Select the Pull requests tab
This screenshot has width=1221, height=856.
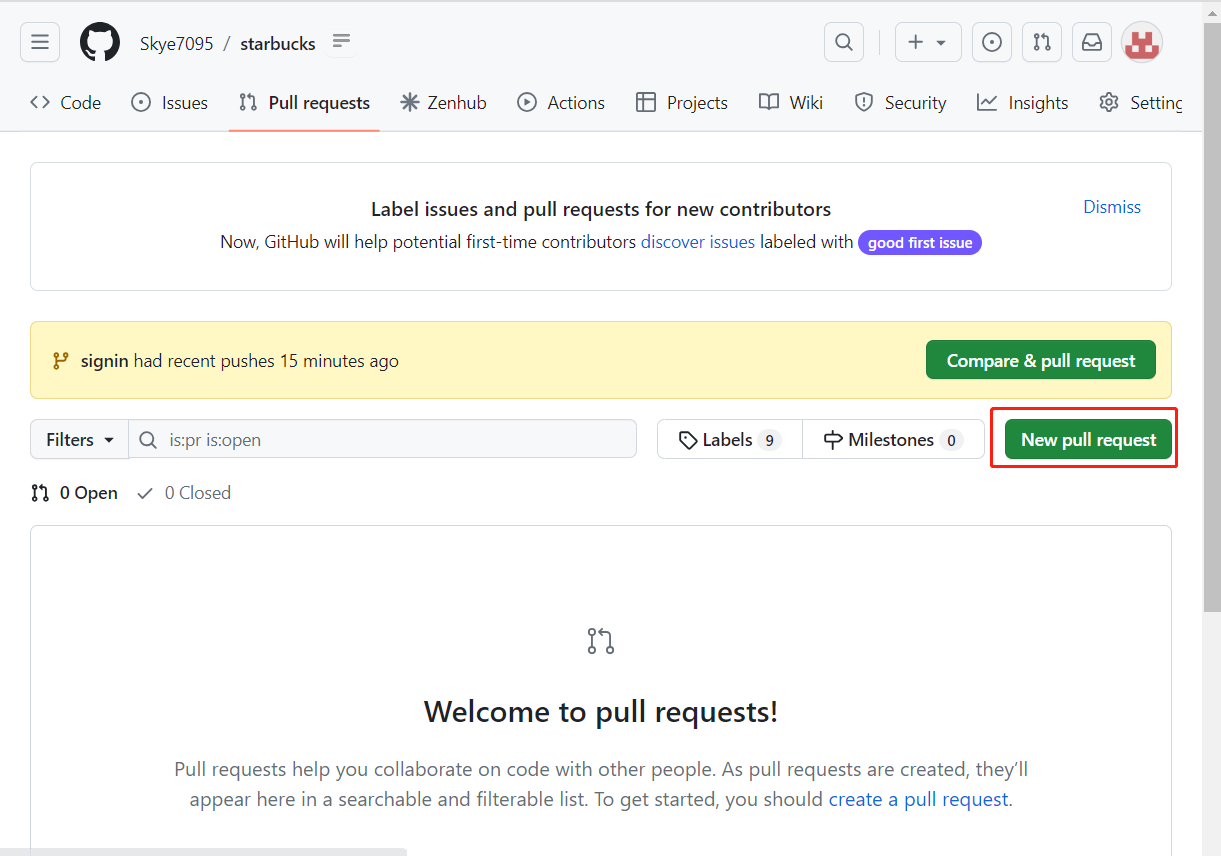pos(304,102)
